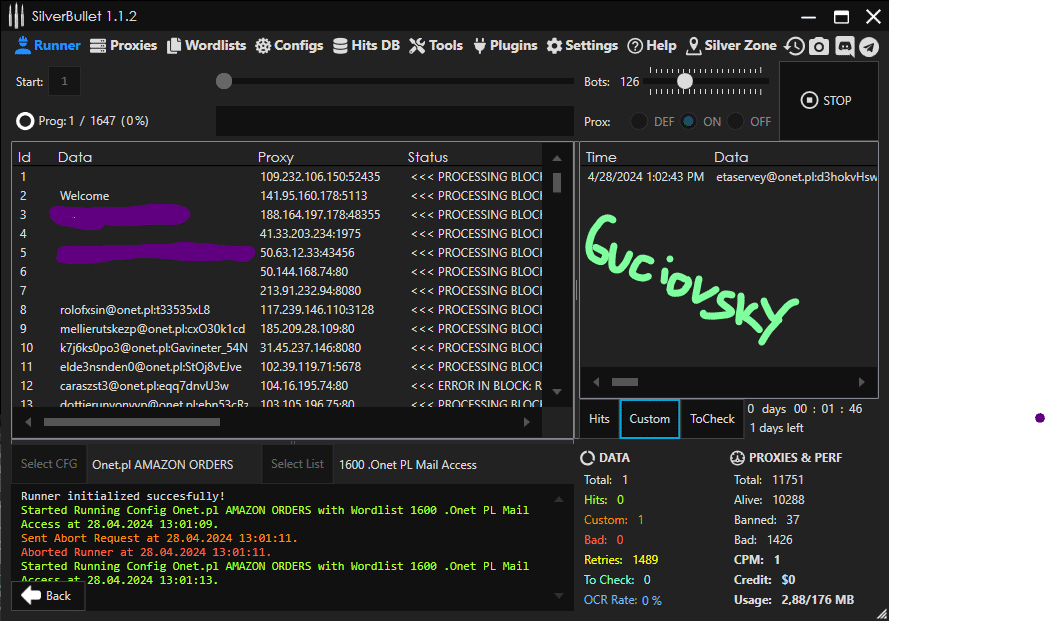Open the Plugins section
Screen dimensions: 1046x621
505,46
